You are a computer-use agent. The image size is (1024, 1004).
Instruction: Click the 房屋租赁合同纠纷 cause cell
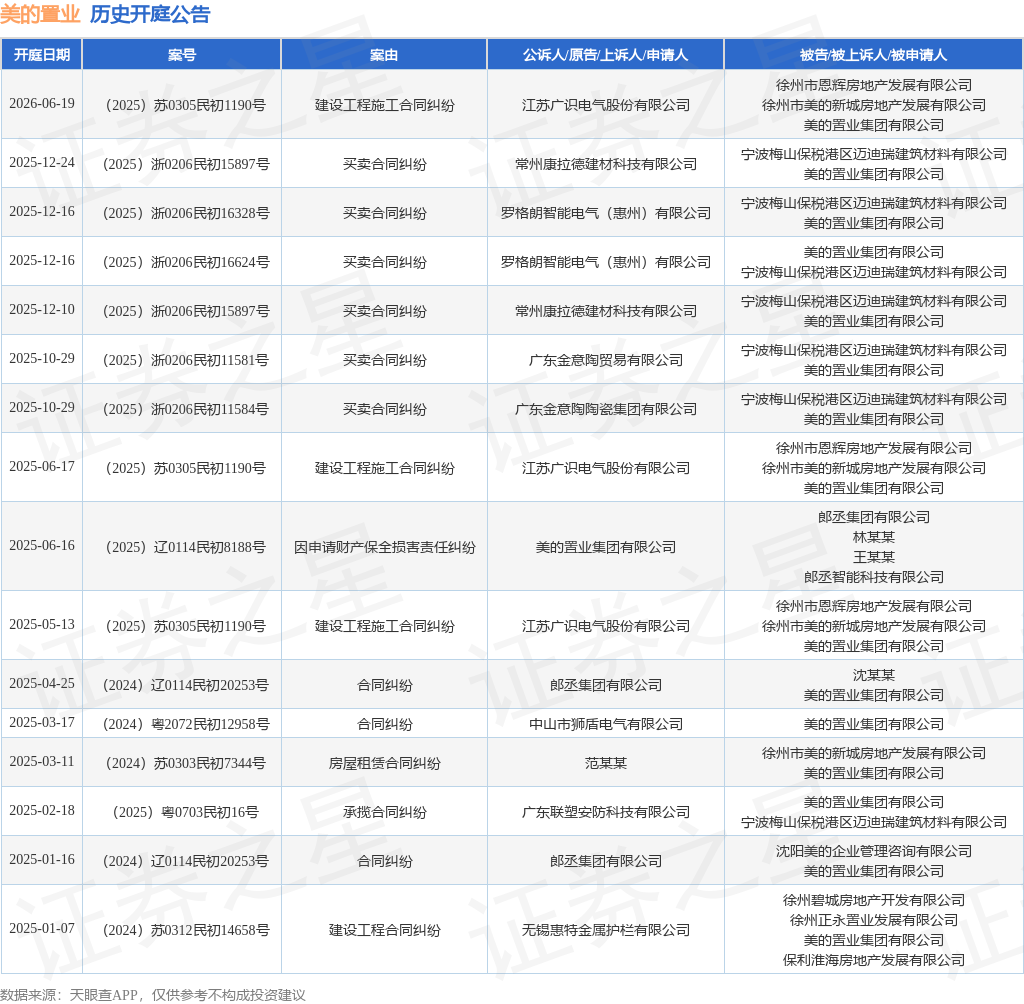[384, 763]
